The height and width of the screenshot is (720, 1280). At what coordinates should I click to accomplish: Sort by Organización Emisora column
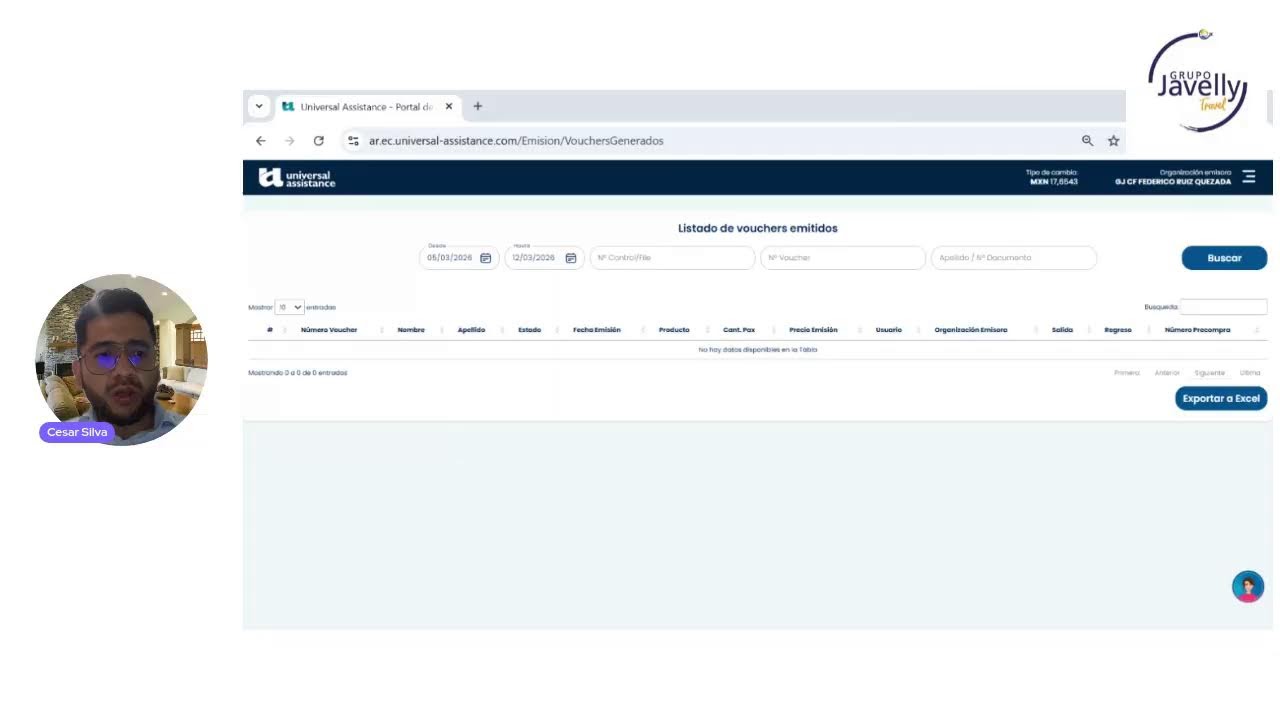click(971, 330)
